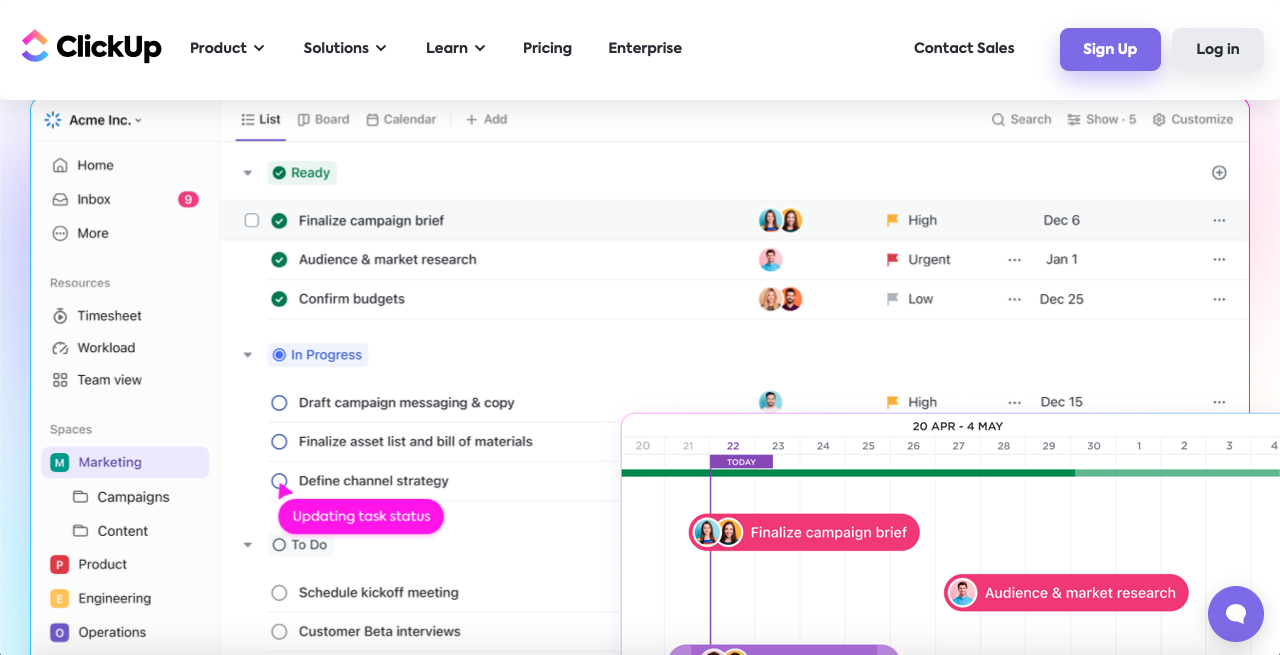Switch to List view tab

click(261, 119)
